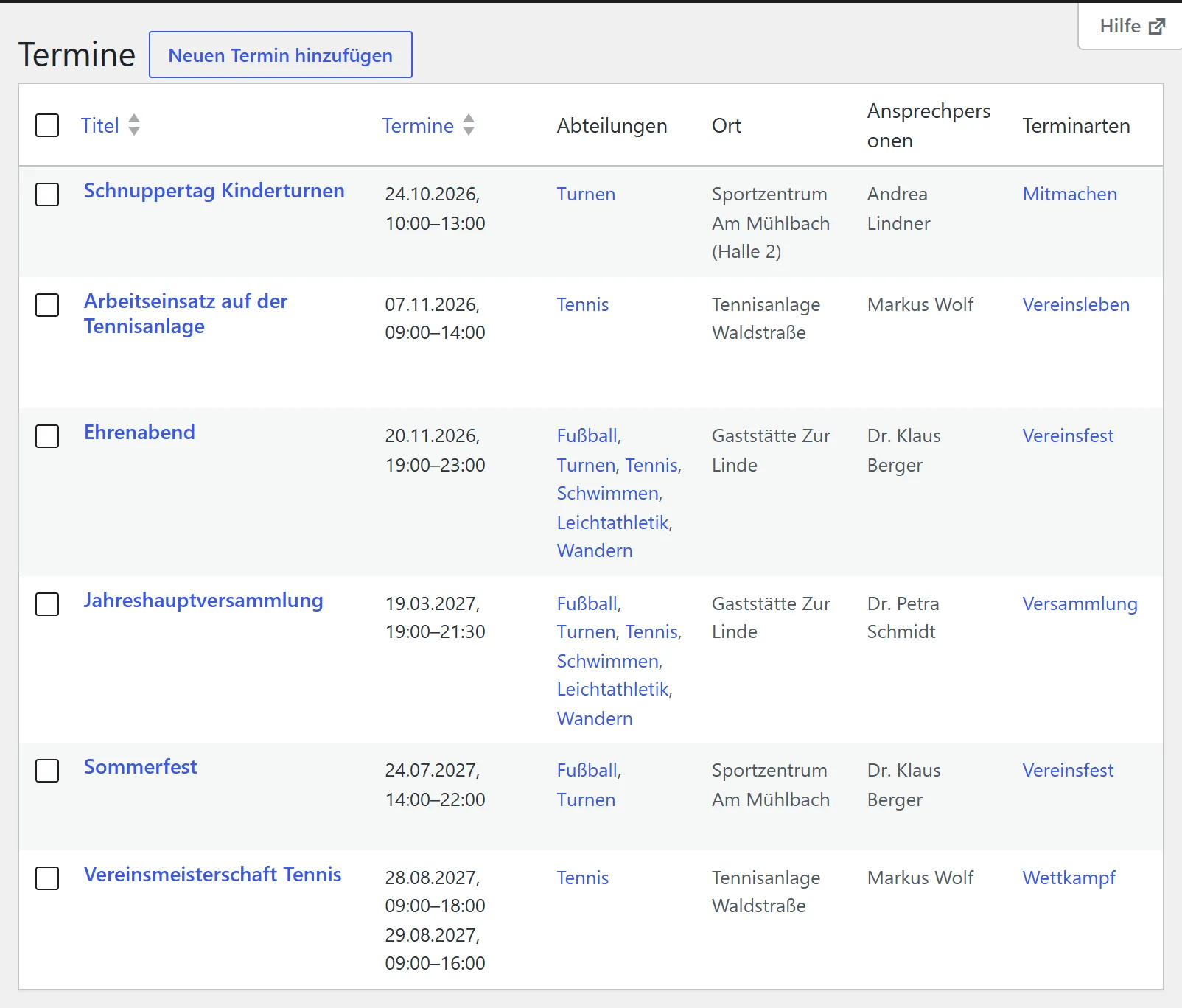Click Wandern link in Ehrenabend row

pyautogui.click(x=595, y=551)
